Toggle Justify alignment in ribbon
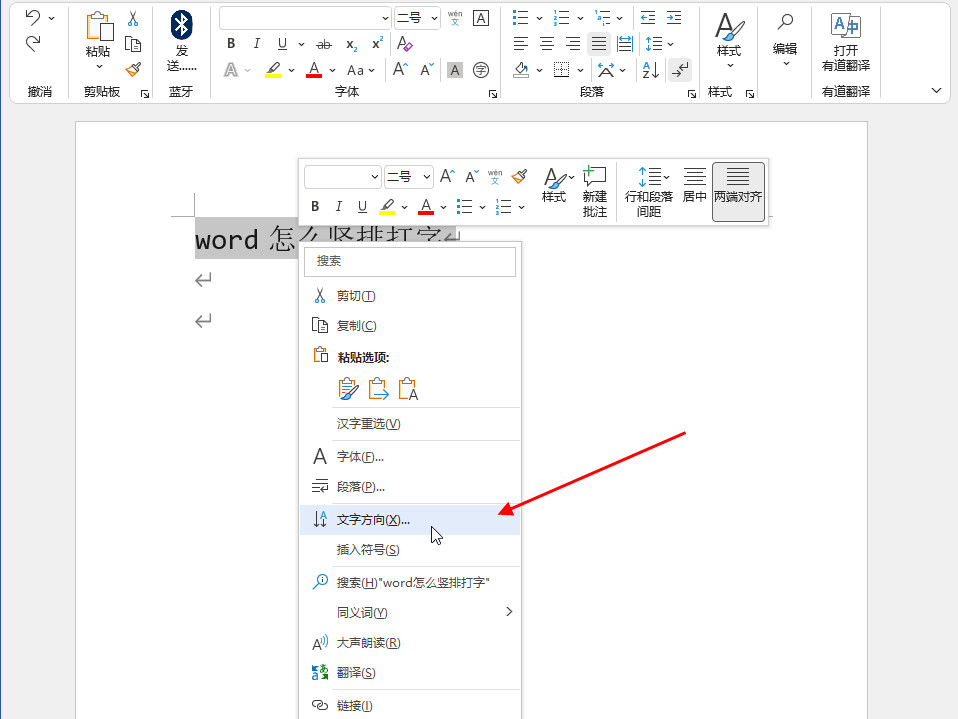Image resolution: width=958 pixels, height=719 pixels. click(599, 44)
